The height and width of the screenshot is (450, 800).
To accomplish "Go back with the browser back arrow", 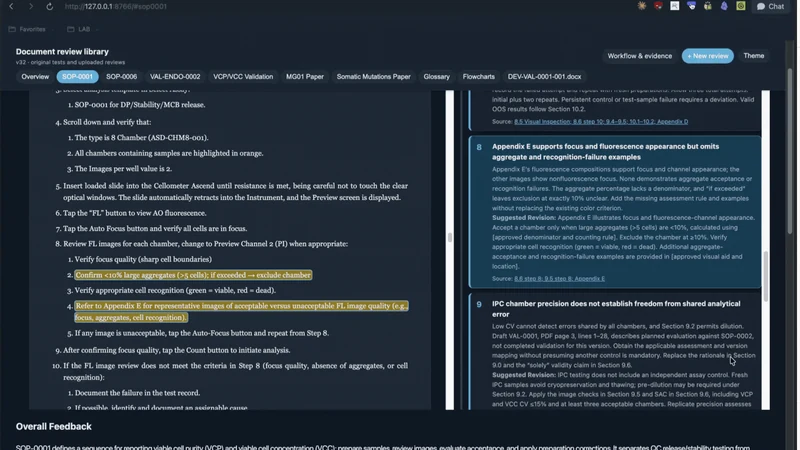I will click(x=11, y=6).
